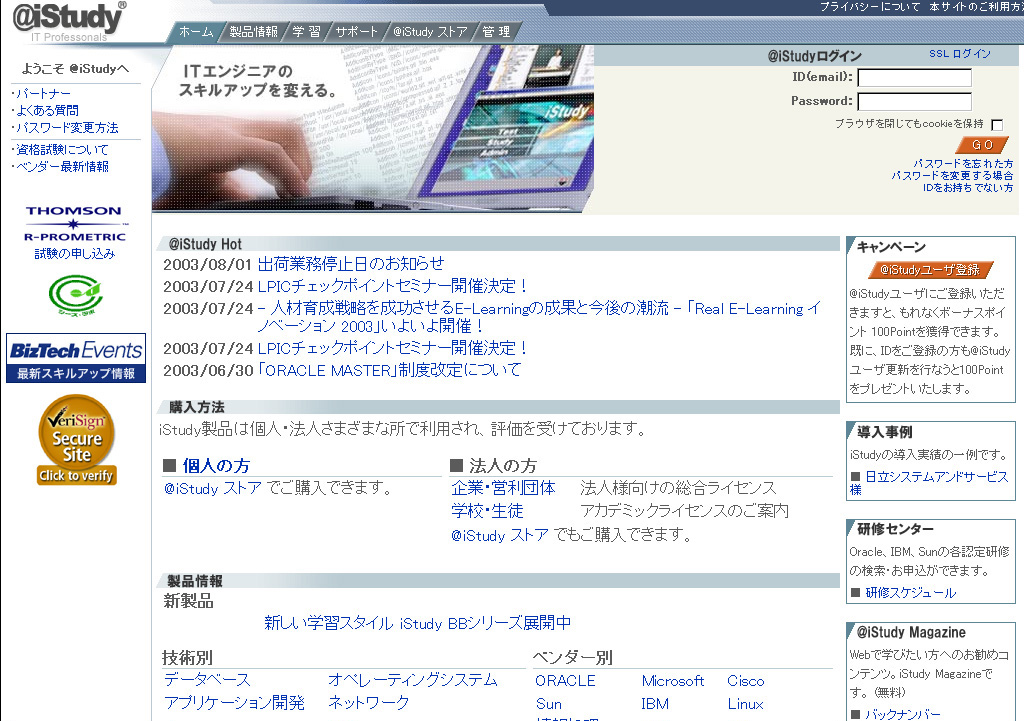Open the 日立システムアンドサービス様 case link

tap(929, 483)
